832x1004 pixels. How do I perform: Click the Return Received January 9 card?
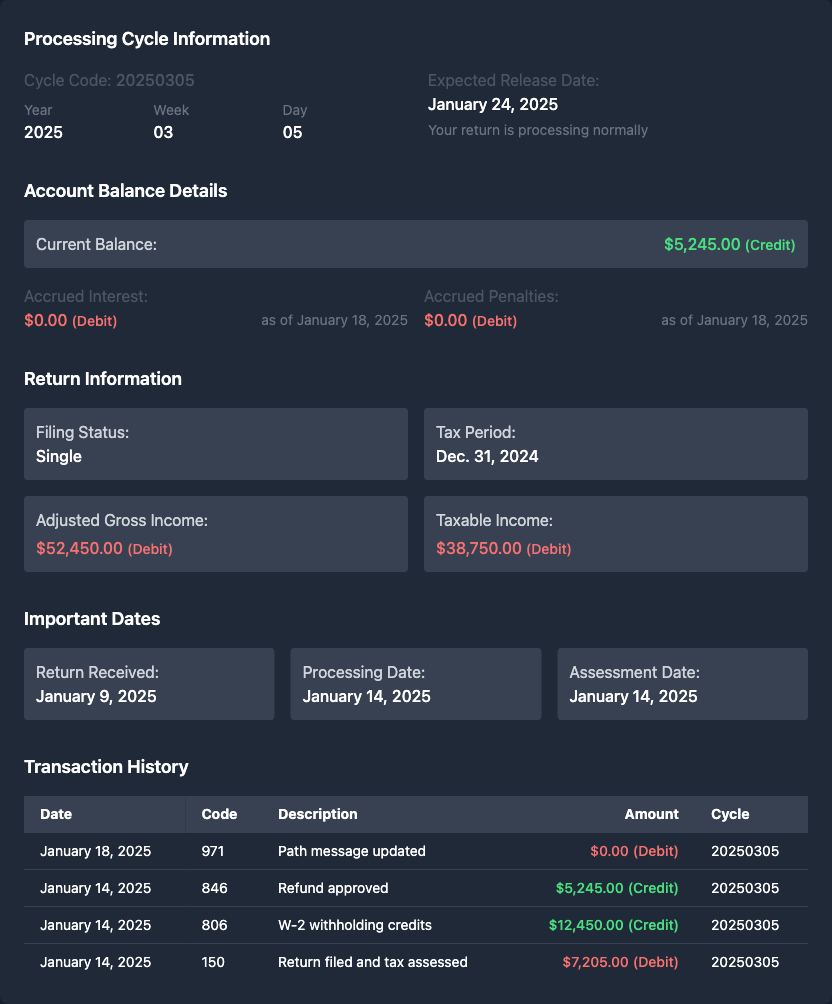tap(149, 684)
